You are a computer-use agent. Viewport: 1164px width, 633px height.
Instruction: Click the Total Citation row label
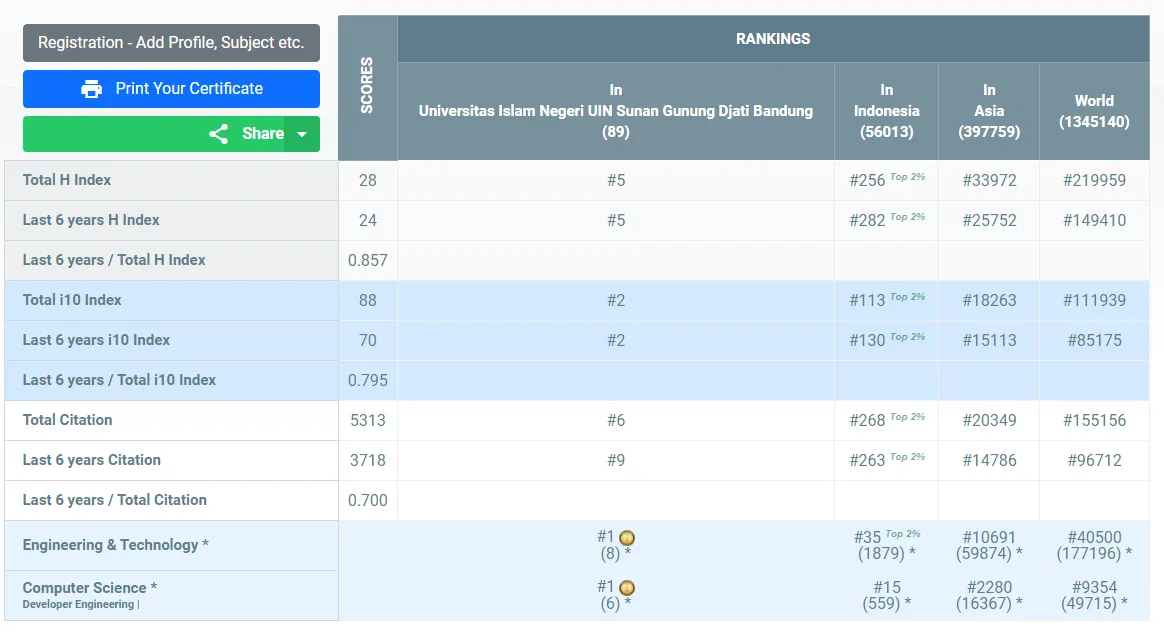point(68,420)
